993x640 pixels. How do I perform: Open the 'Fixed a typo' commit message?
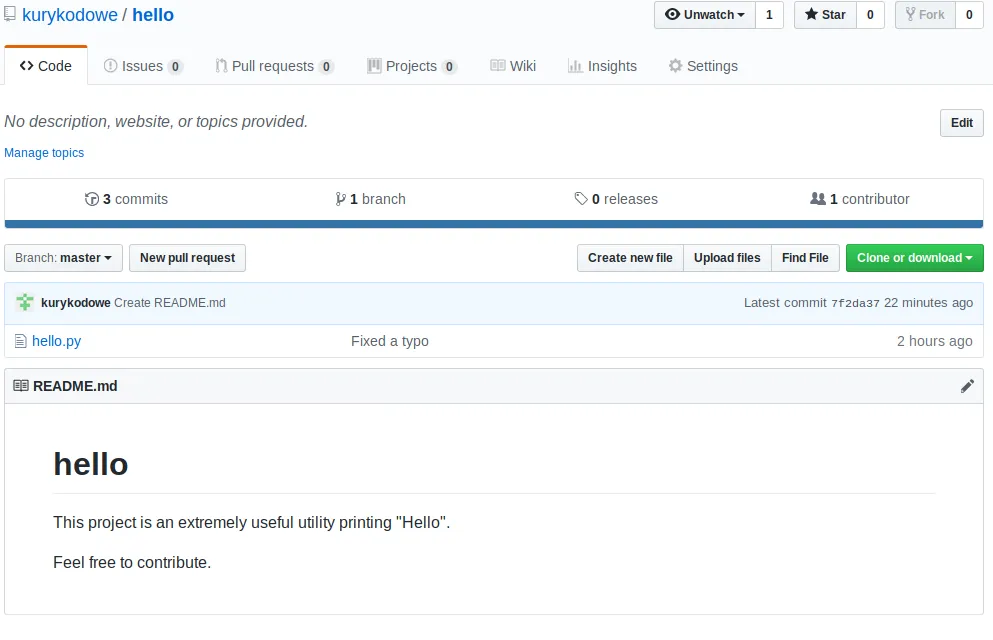[389, 341]
